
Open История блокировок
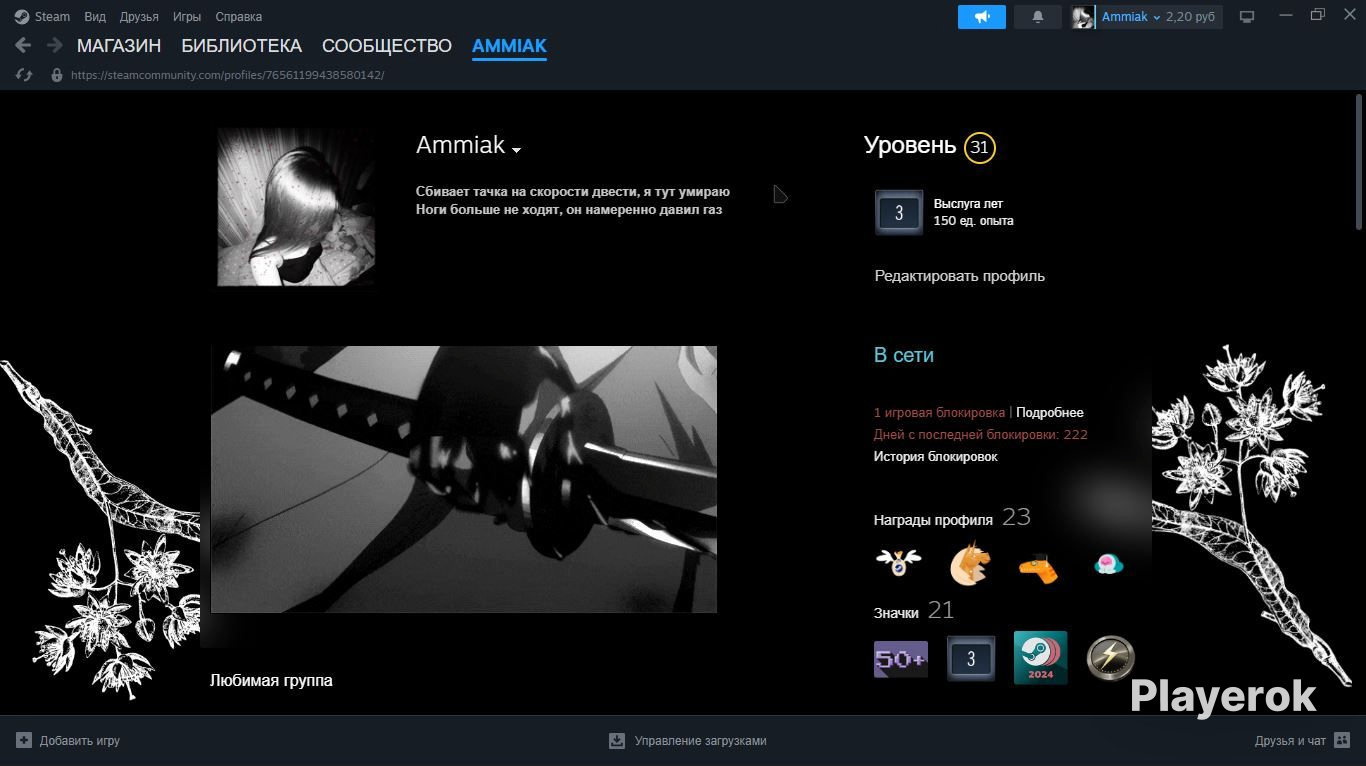936,456
